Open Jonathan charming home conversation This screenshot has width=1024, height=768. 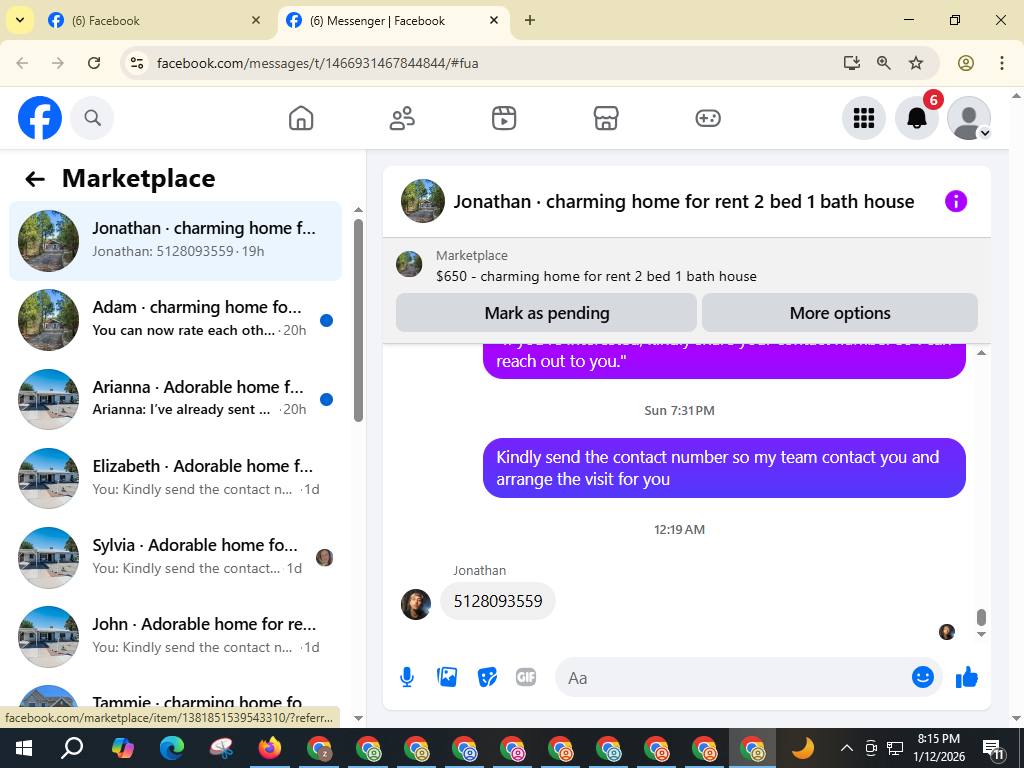coord(176,241)
